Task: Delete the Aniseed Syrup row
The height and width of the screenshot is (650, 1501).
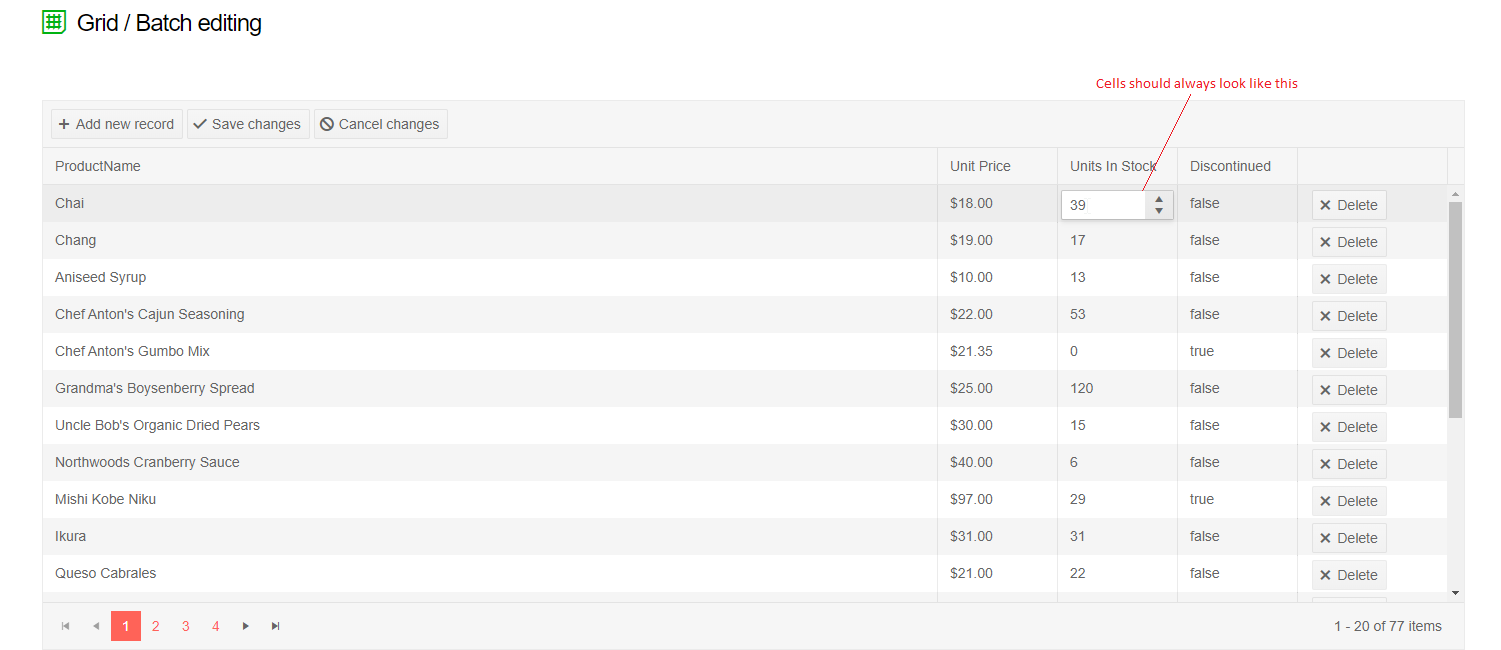Action: coord(1349,279)
